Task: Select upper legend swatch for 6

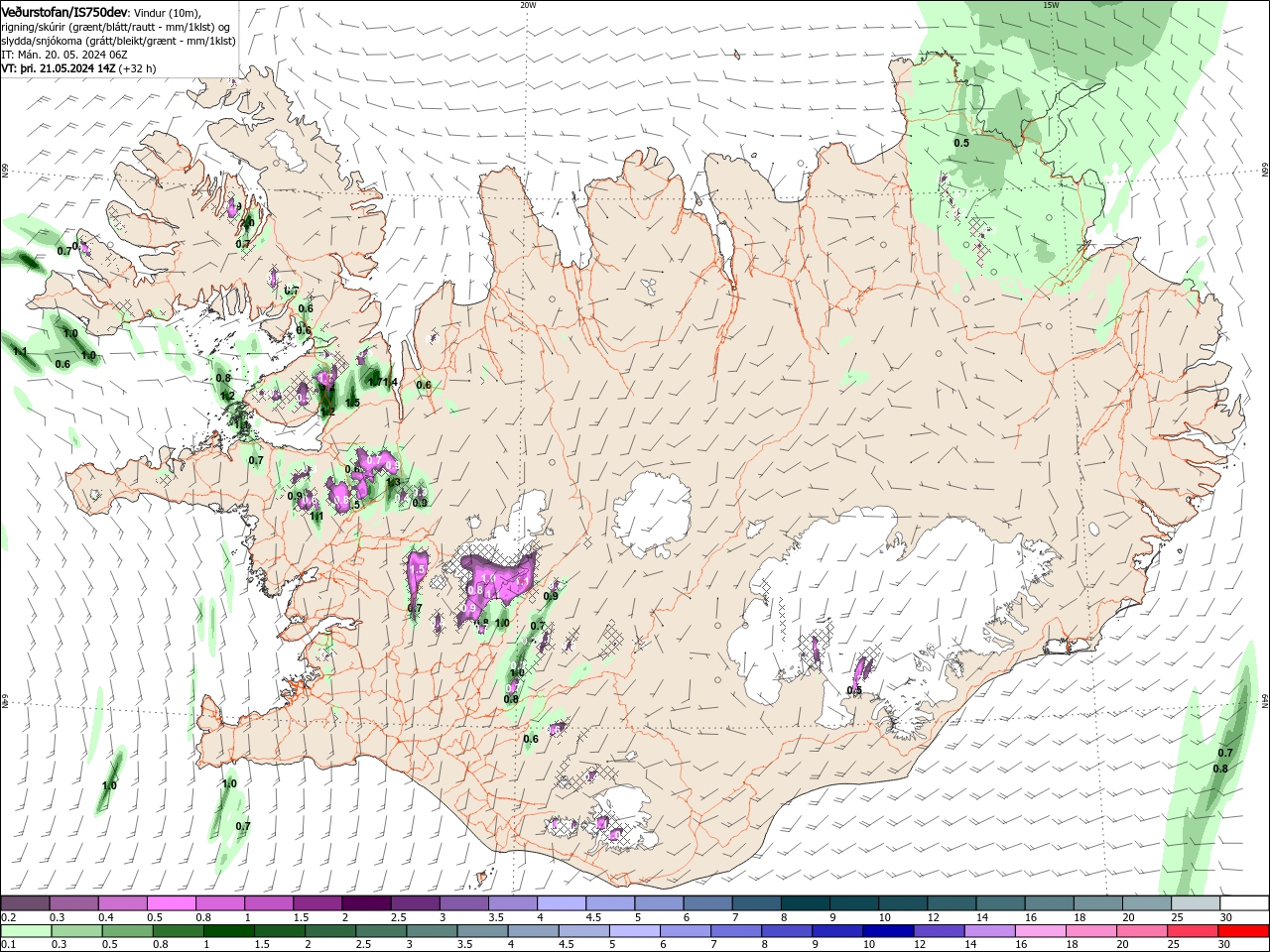Action: pos(706,903)
